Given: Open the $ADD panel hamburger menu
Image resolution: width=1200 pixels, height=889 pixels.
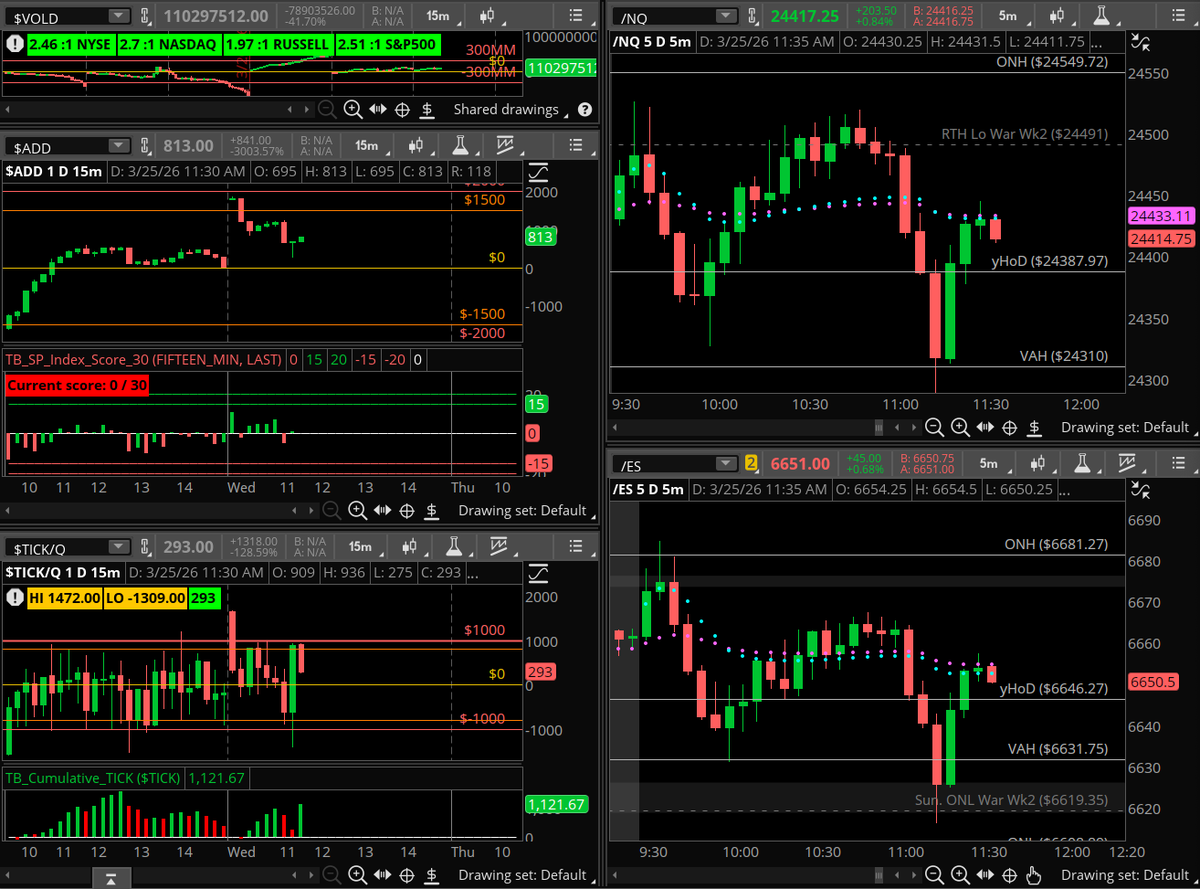Looking at the screenshot, I should [574, 146].
